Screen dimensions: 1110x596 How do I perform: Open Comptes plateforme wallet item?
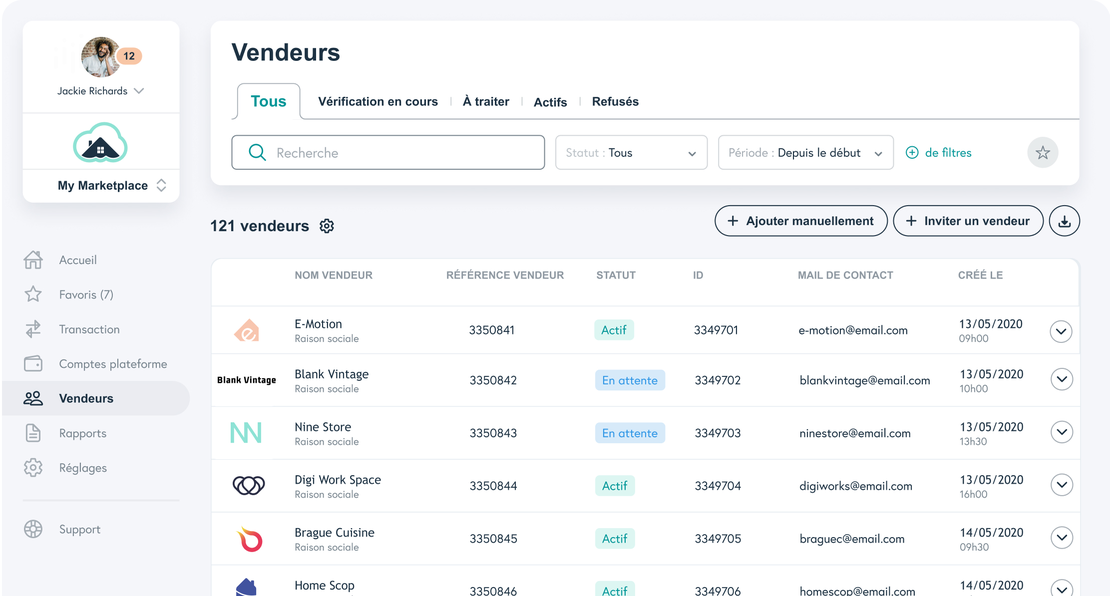pyautogui.click(x=112, y=364)
